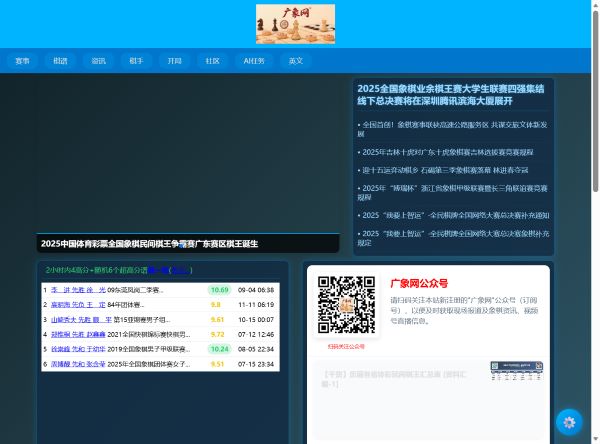Open the 2025年 浙江省象棋甲级联赛 news item
The image size is (600, 444).
click(453, 193)
